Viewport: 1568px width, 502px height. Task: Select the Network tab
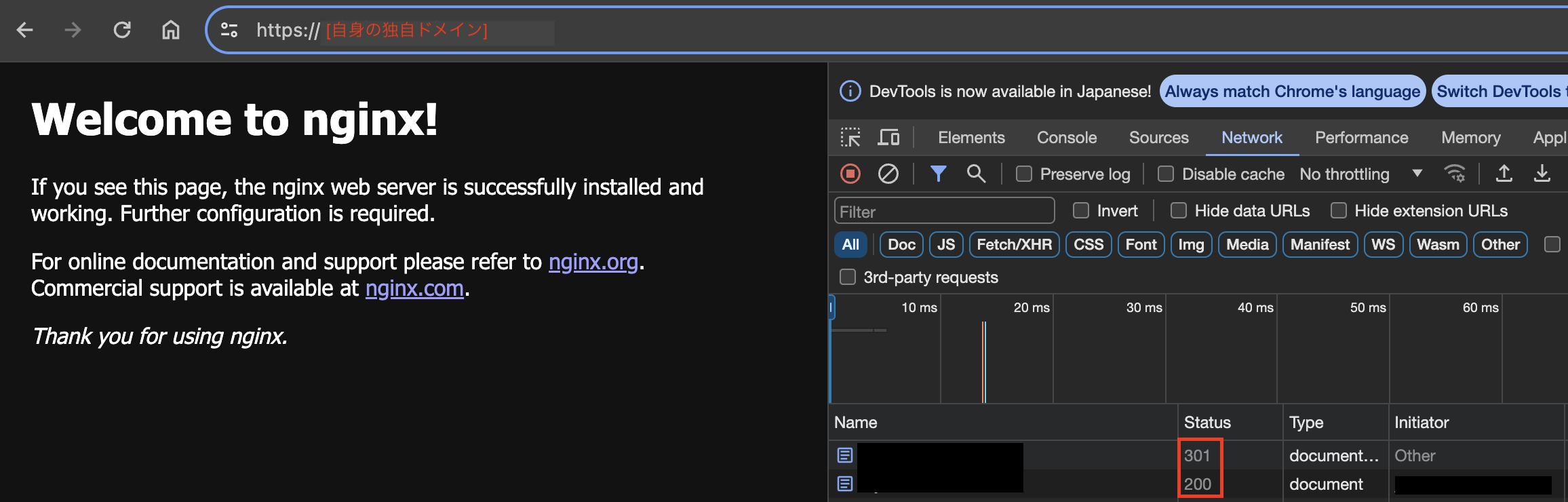pos(1252,138)
